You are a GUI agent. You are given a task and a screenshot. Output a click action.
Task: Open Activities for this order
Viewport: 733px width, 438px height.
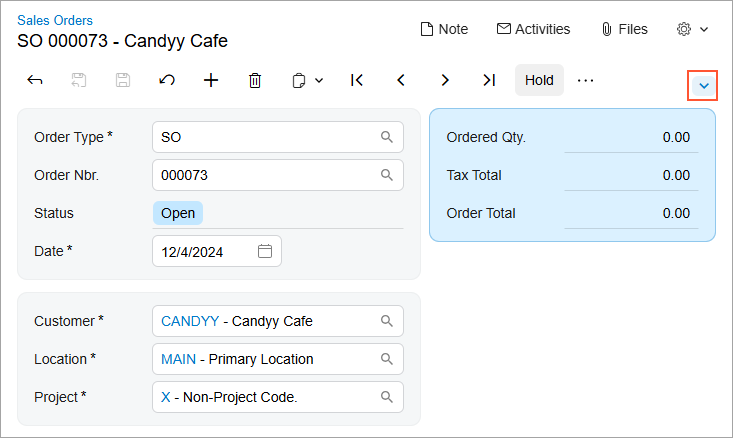tap(533, 30)
